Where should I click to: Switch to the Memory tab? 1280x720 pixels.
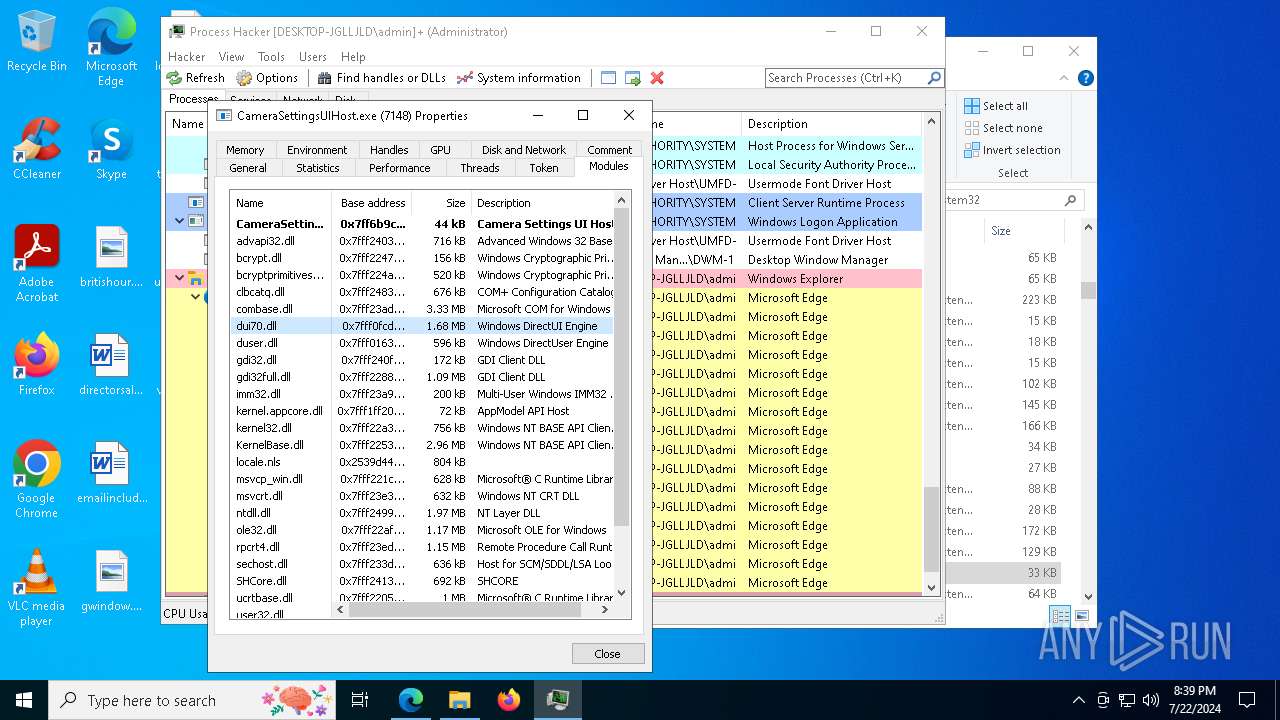tap(245, 150)
